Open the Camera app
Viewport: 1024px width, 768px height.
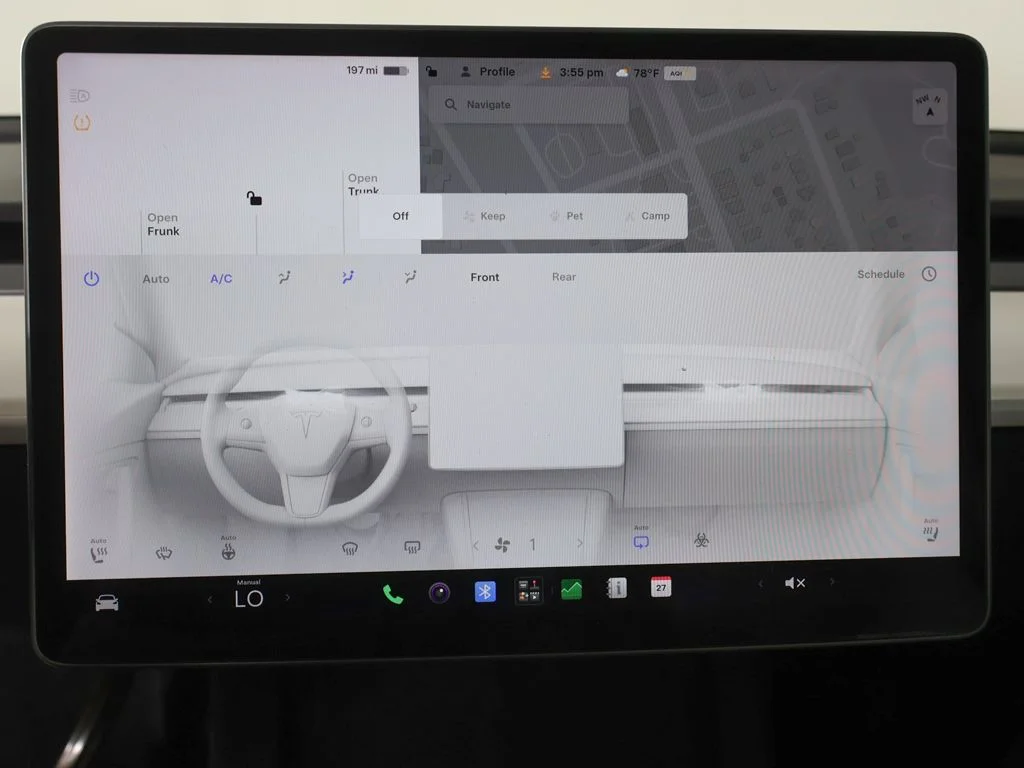coord(440,593)
